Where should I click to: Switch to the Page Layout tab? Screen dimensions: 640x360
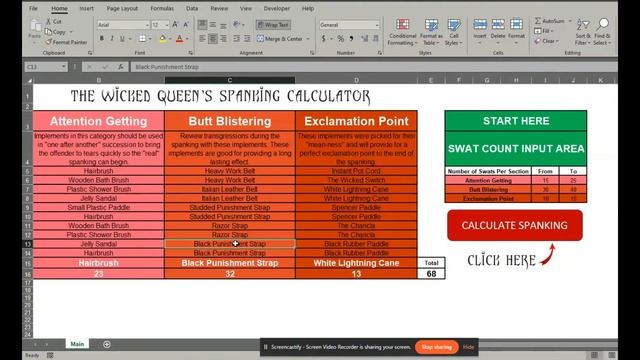[122, 8]
